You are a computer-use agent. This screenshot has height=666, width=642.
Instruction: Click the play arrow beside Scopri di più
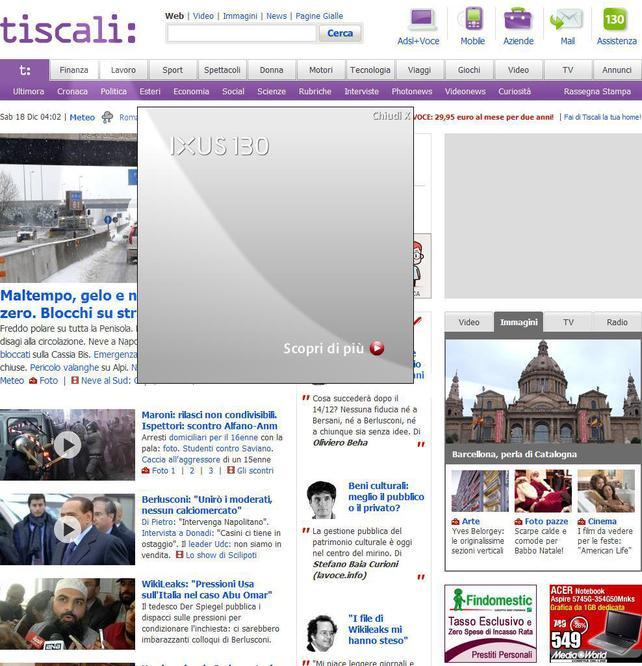pyautogui.click(x=377, y=348)
